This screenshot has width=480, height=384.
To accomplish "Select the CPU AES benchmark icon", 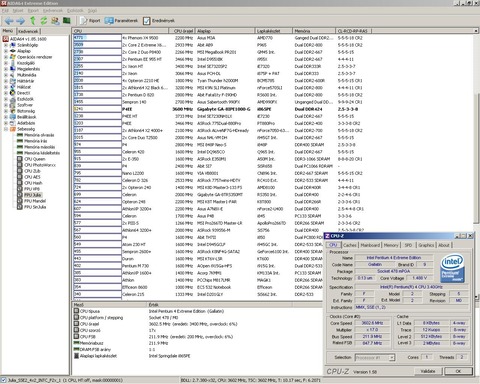I will click(20, 177).
